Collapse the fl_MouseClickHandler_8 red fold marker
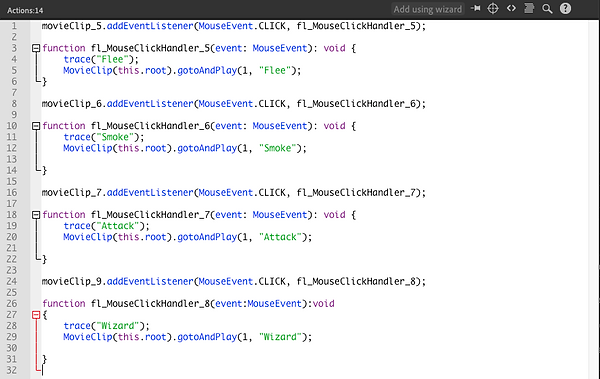Screen dimensions: 600x379 36,315
